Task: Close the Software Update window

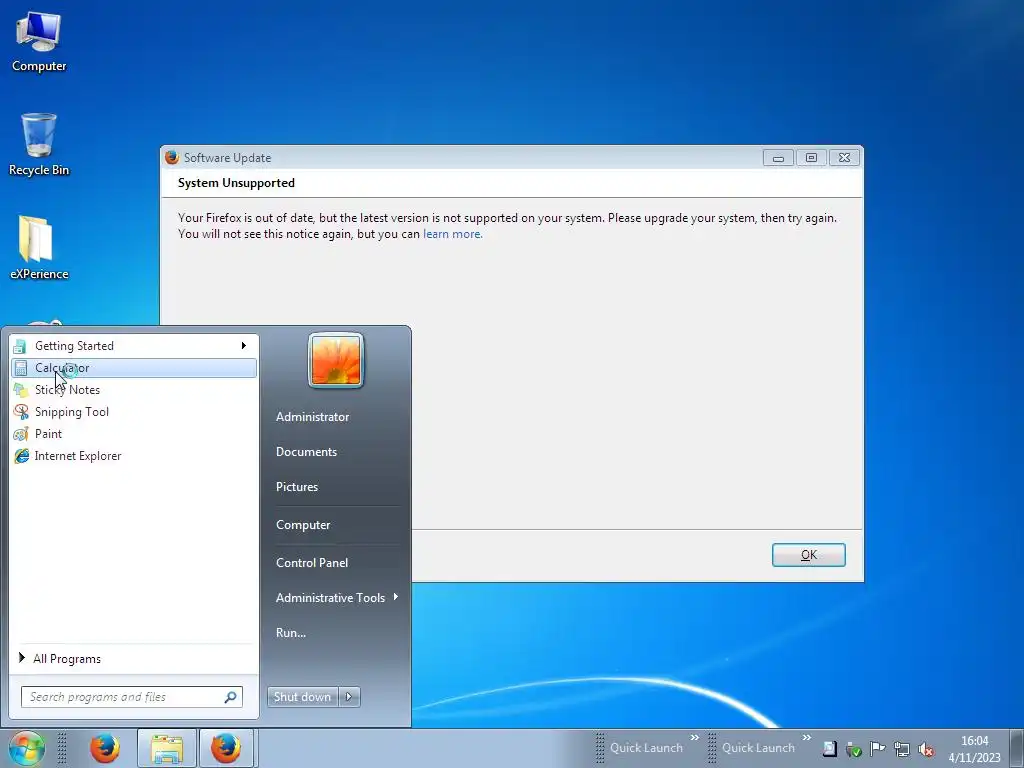Action: 844,158
